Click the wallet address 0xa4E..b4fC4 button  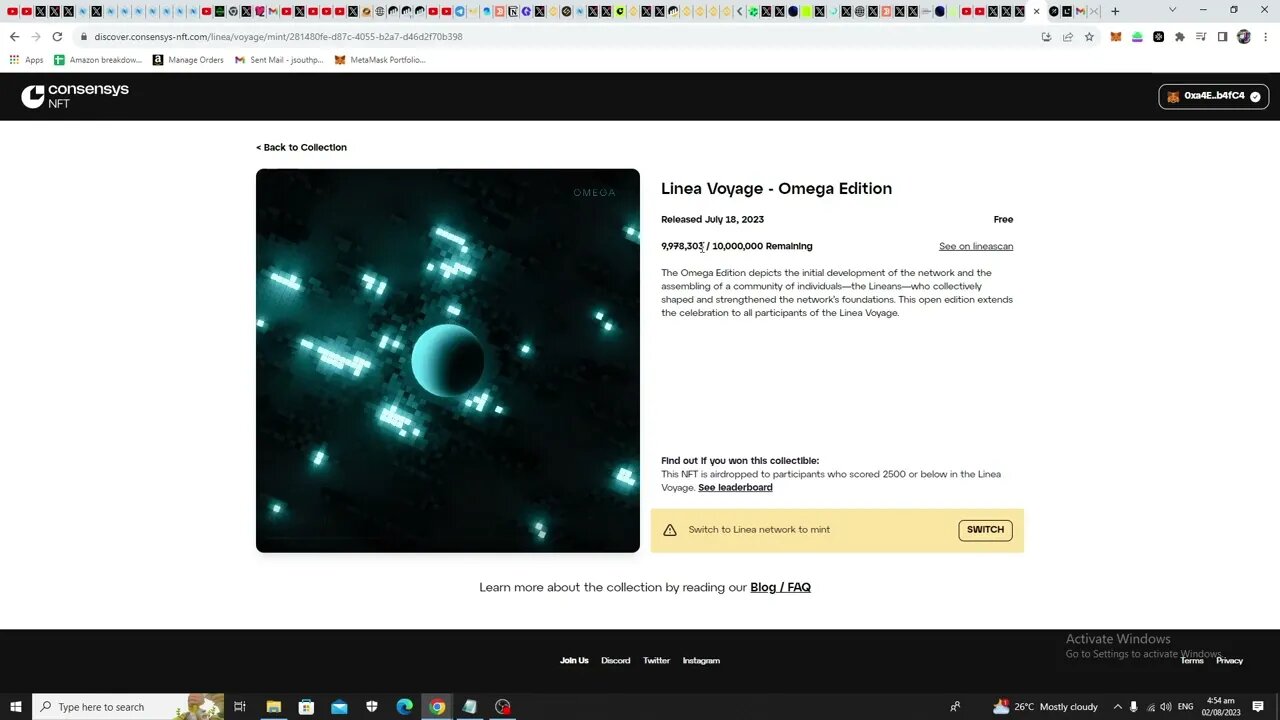pyautogui.click(x=1214, y=96)
